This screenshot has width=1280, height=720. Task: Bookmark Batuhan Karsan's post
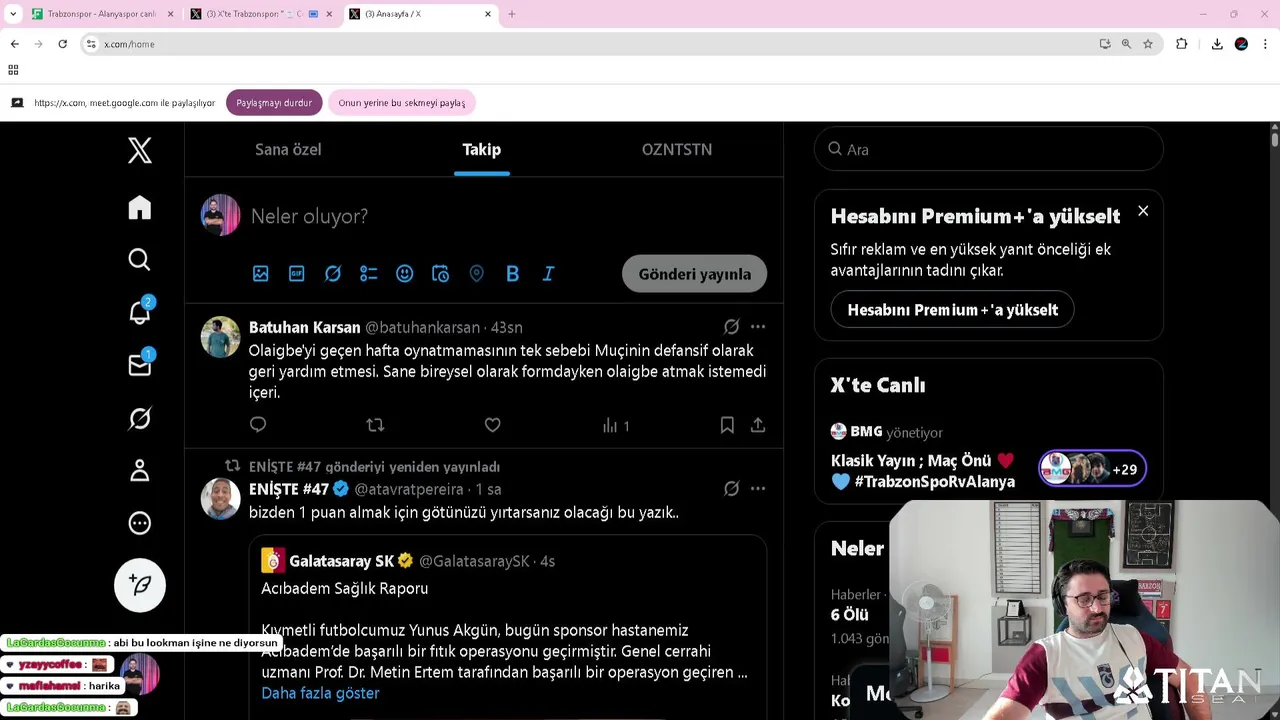coord(727,425)
